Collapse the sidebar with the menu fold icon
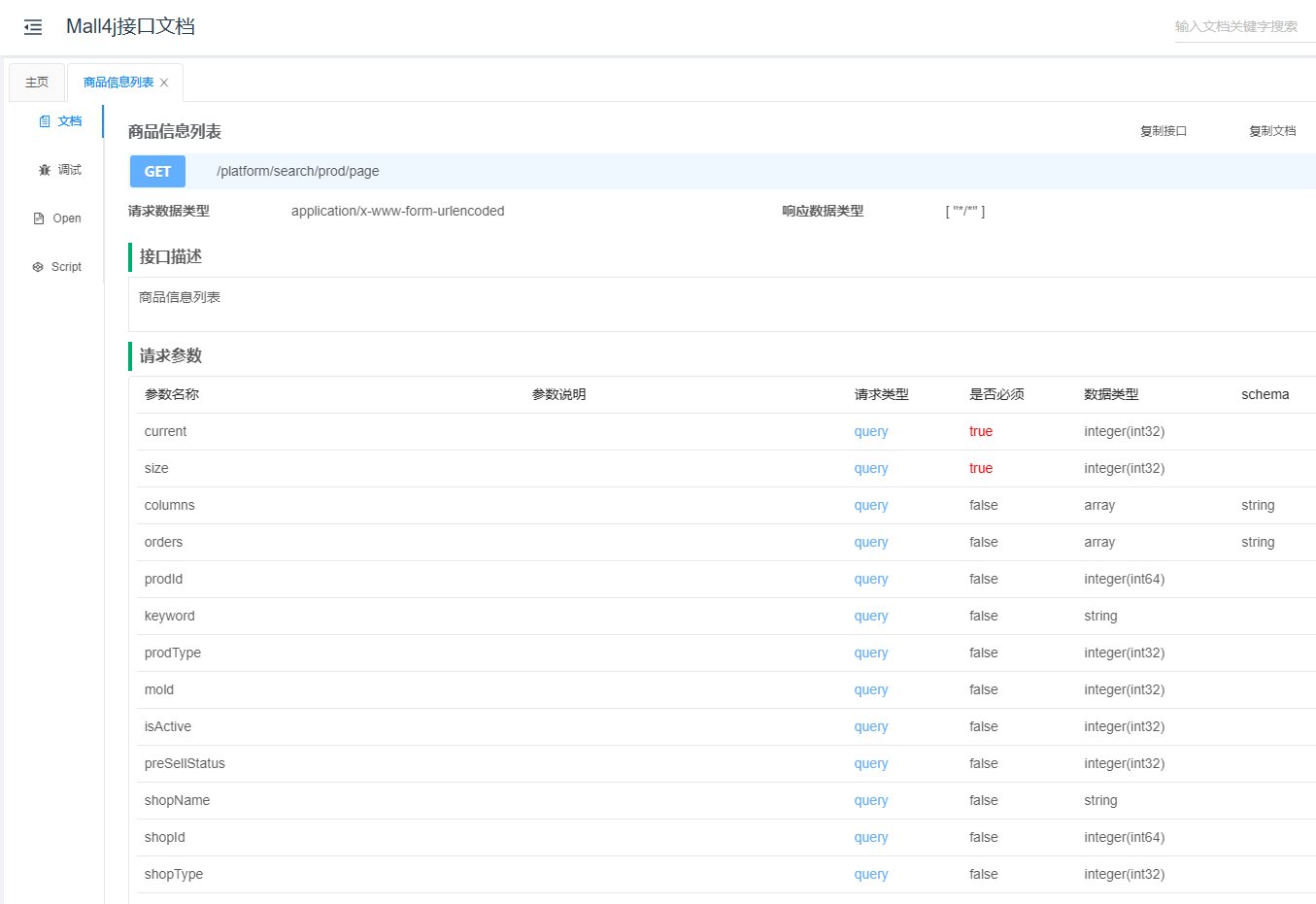 coord(33,27)
